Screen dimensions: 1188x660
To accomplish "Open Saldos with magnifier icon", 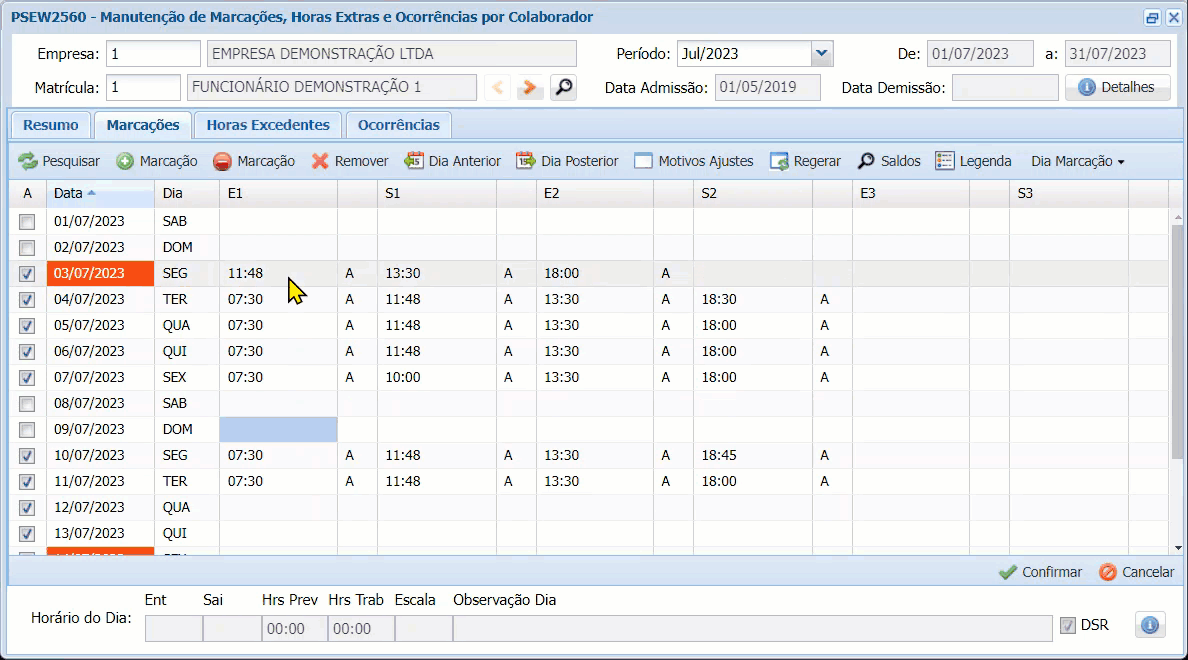I will tap(867, 161).
